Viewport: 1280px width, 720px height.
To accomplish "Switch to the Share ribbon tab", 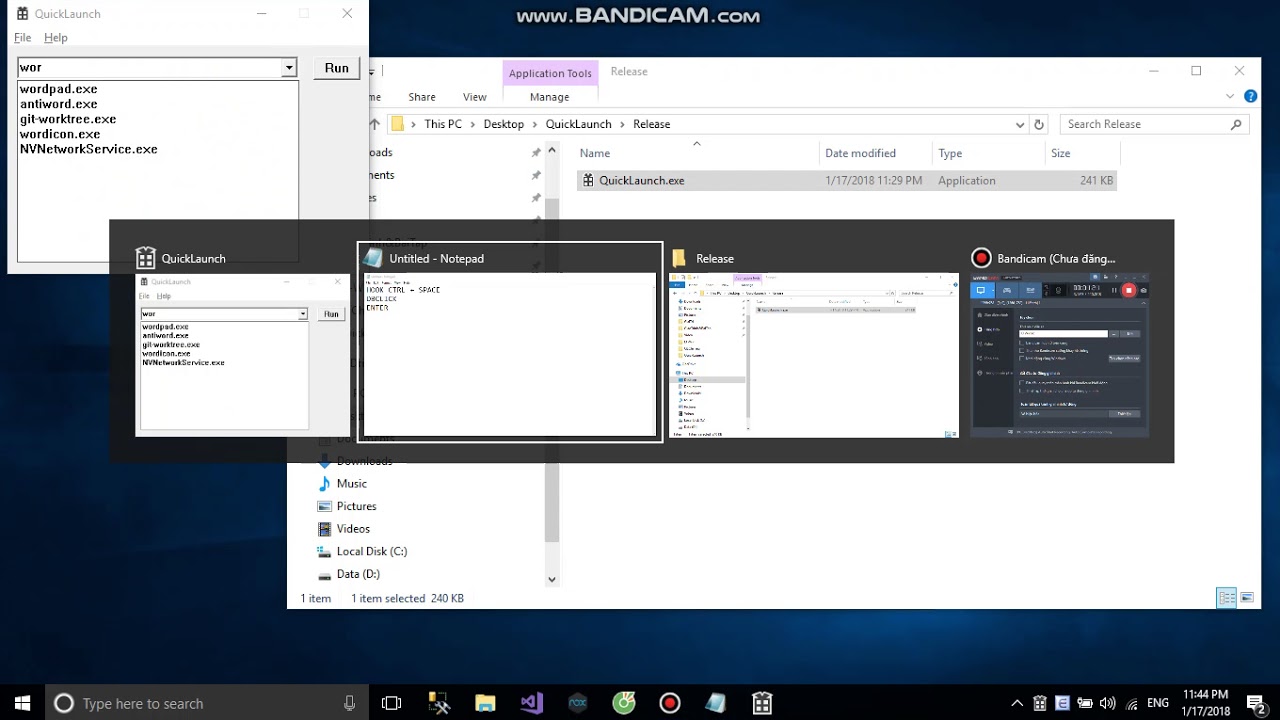I will (x=422, y=97).
